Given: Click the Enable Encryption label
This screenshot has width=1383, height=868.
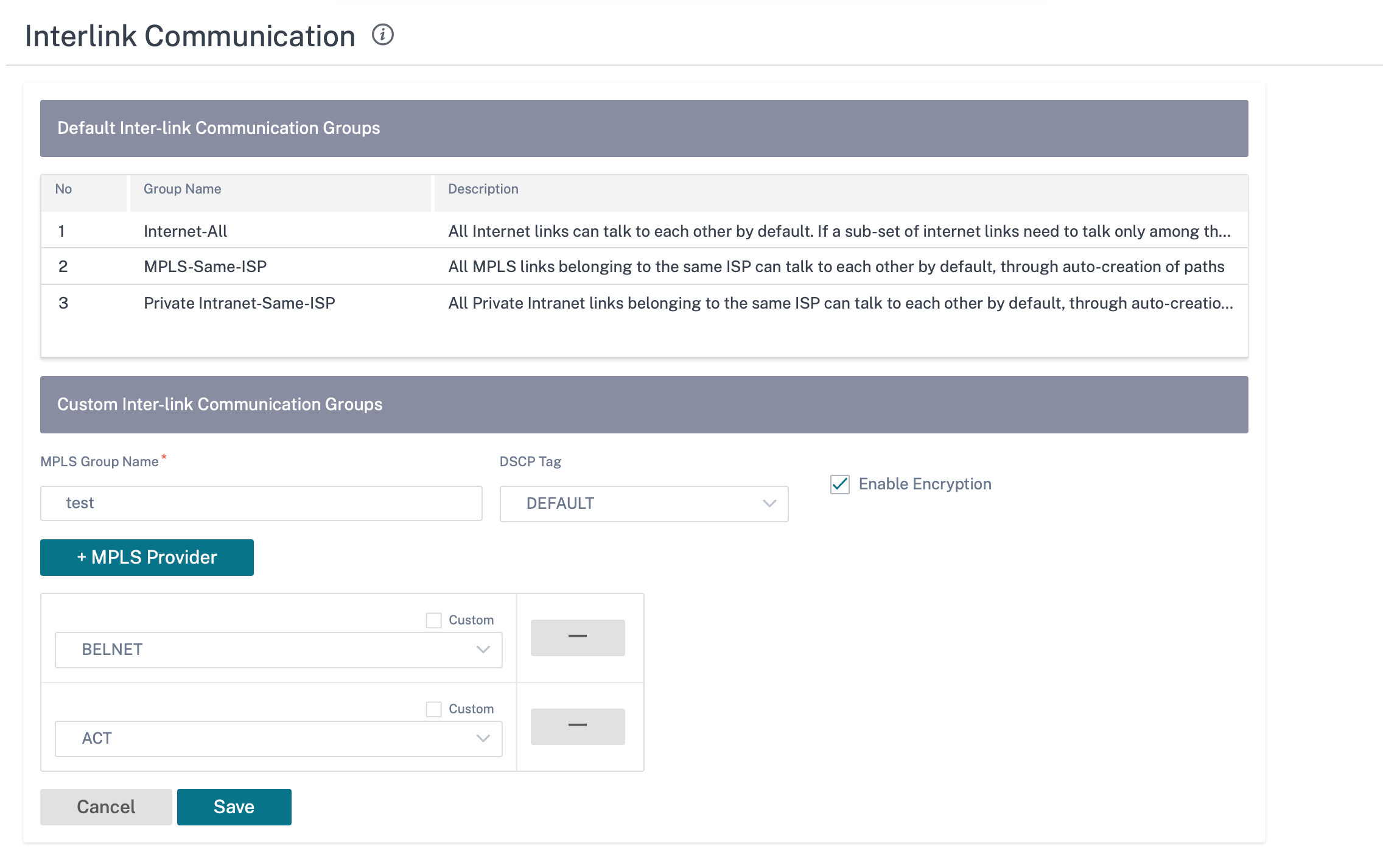Looking at the screenshot, I should pos(925,485).
